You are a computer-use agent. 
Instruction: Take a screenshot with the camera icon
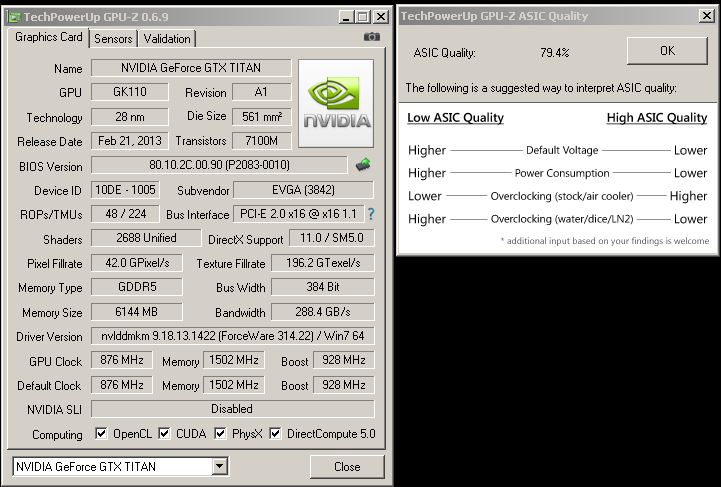pyautogui.click(x=372, y=37)
